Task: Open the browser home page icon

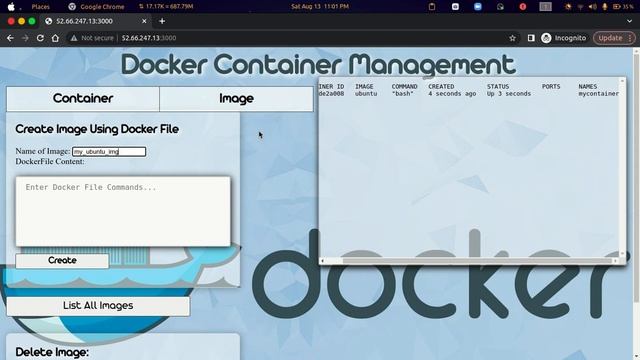Action: tap(55, 38)
